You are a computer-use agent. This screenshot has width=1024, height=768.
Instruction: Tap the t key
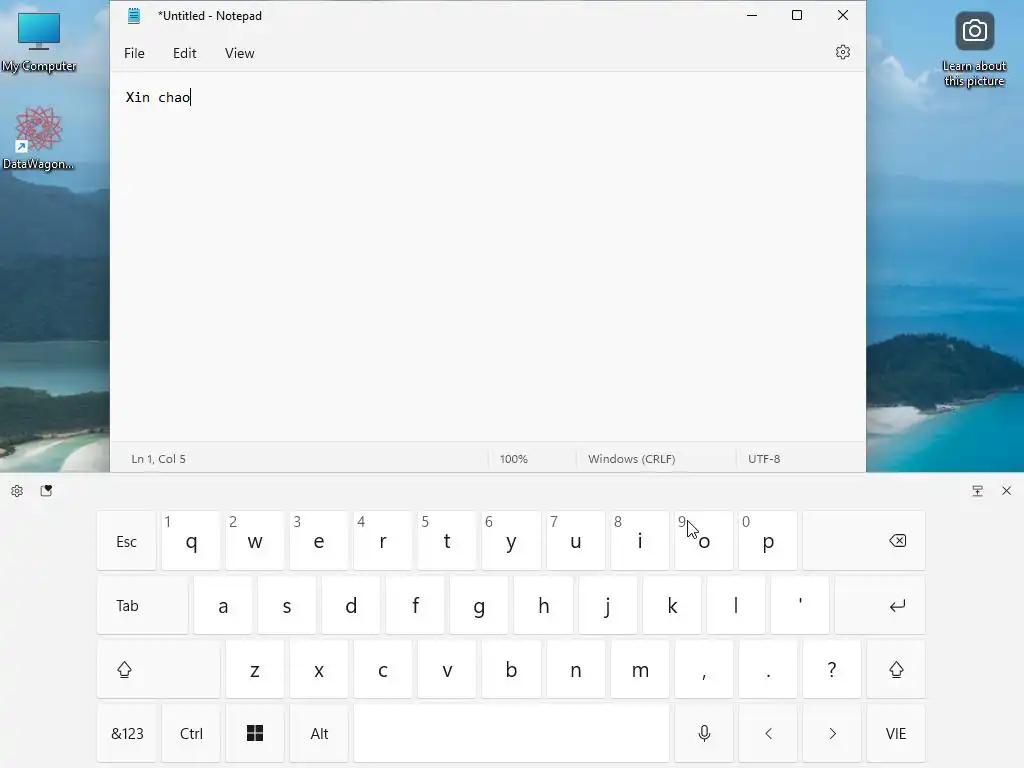point(447,541)
